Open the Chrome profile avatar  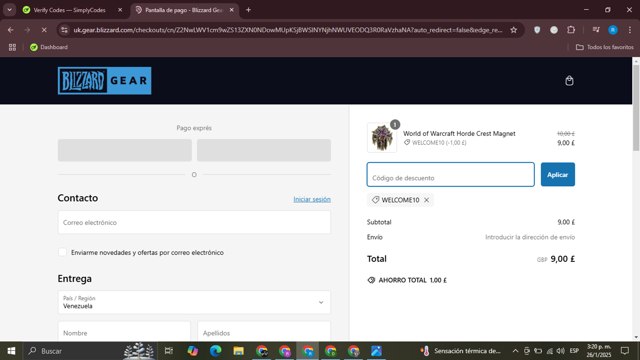[613, 30]
